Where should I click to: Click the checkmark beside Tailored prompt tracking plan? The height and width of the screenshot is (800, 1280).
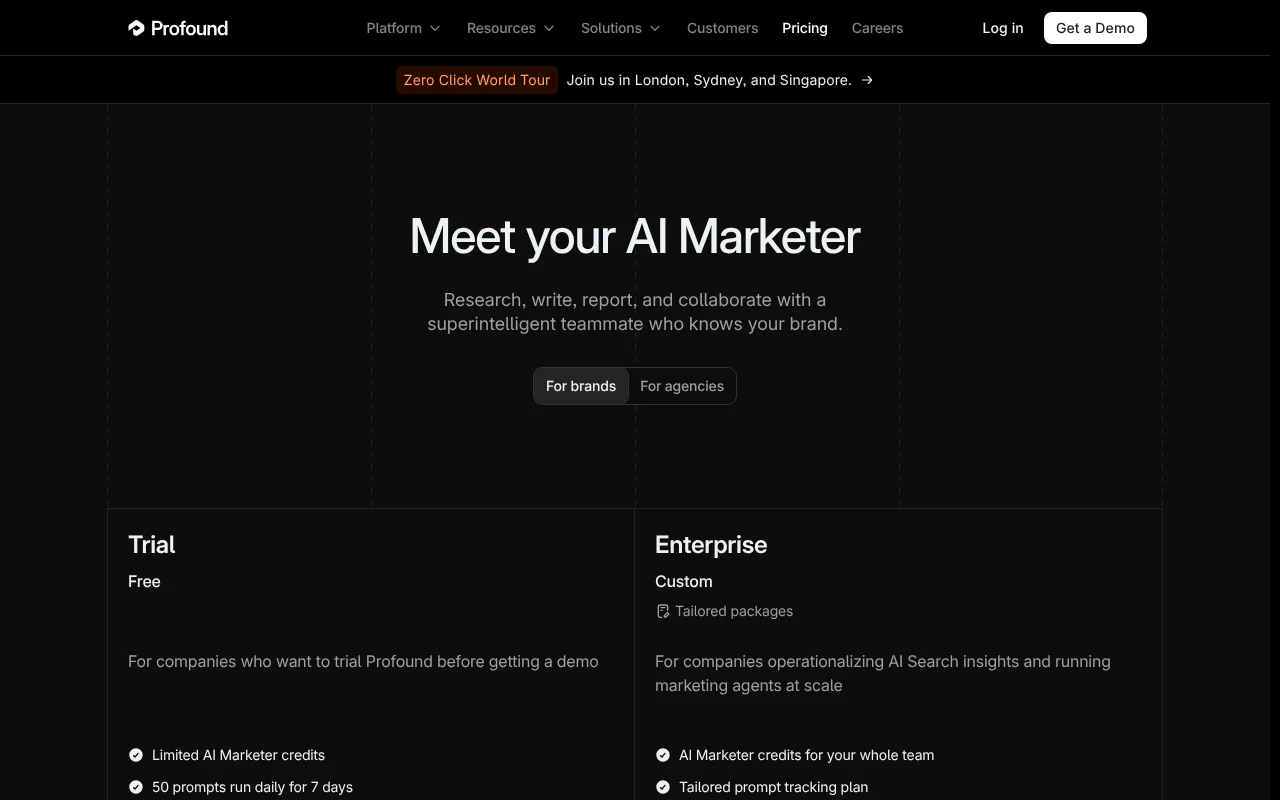[x=662, y=787]
